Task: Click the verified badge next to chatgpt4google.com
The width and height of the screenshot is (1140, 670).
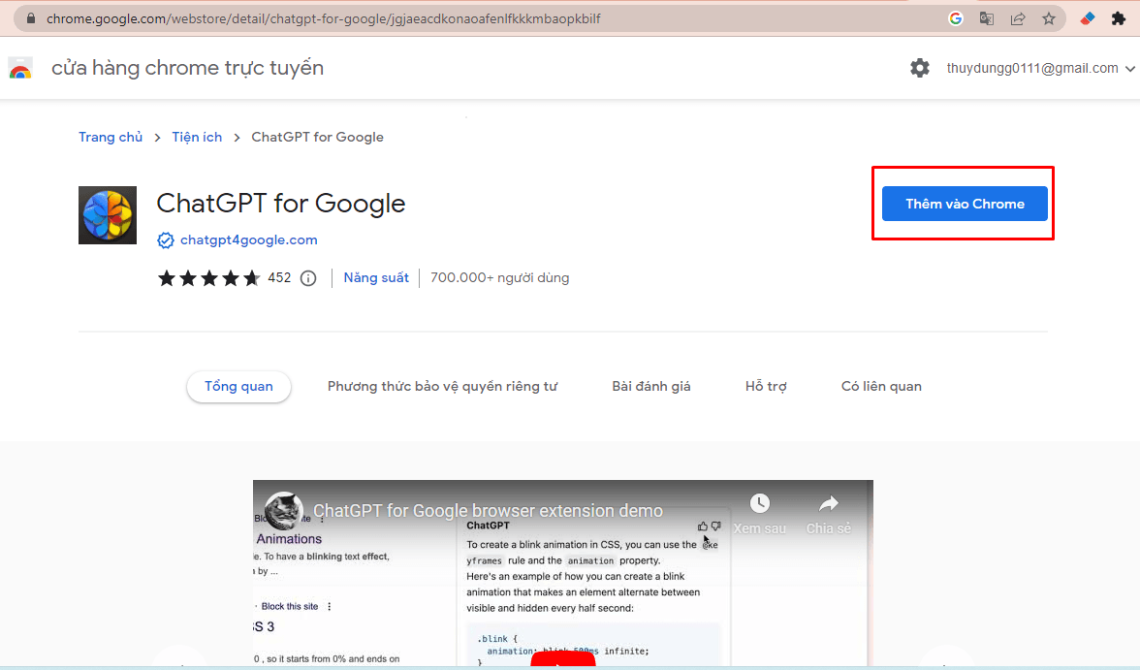Action: tap(164, 240)
